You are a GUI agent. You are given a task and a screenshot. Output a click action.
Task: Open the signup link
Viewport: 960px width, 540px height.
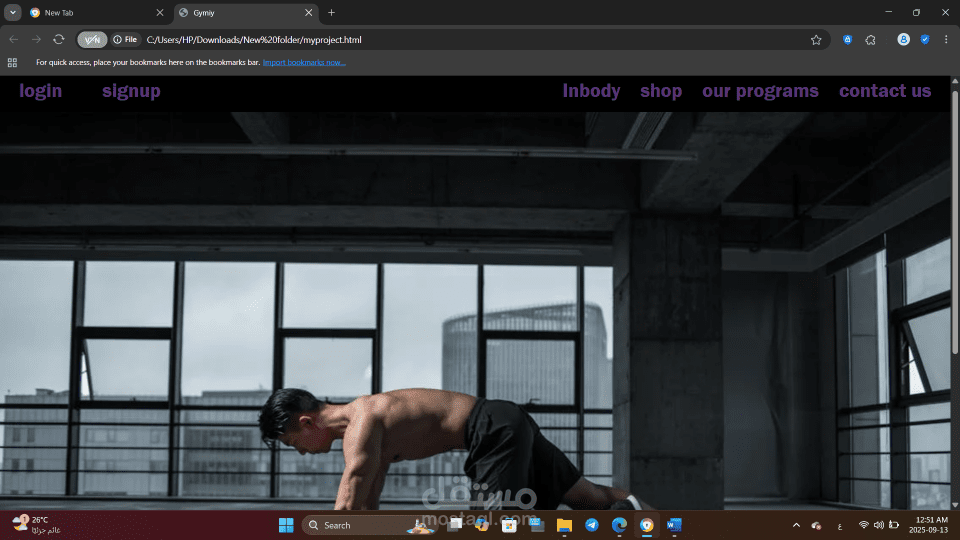tap(131, 91)
